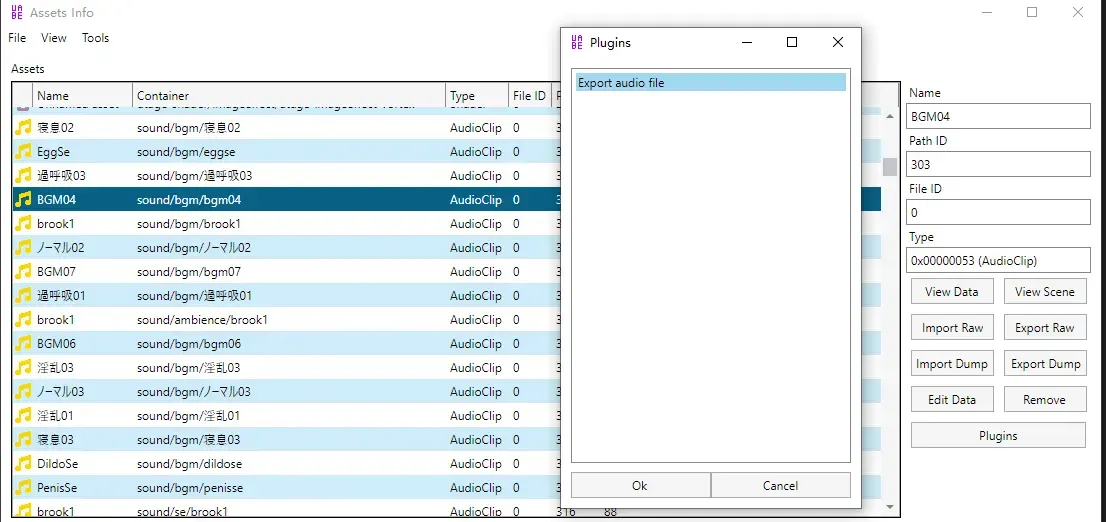Minimize the Plugins dialog window
Image resolution: width=1106 pixels, height=522 pixels.
tap(748, 42)
